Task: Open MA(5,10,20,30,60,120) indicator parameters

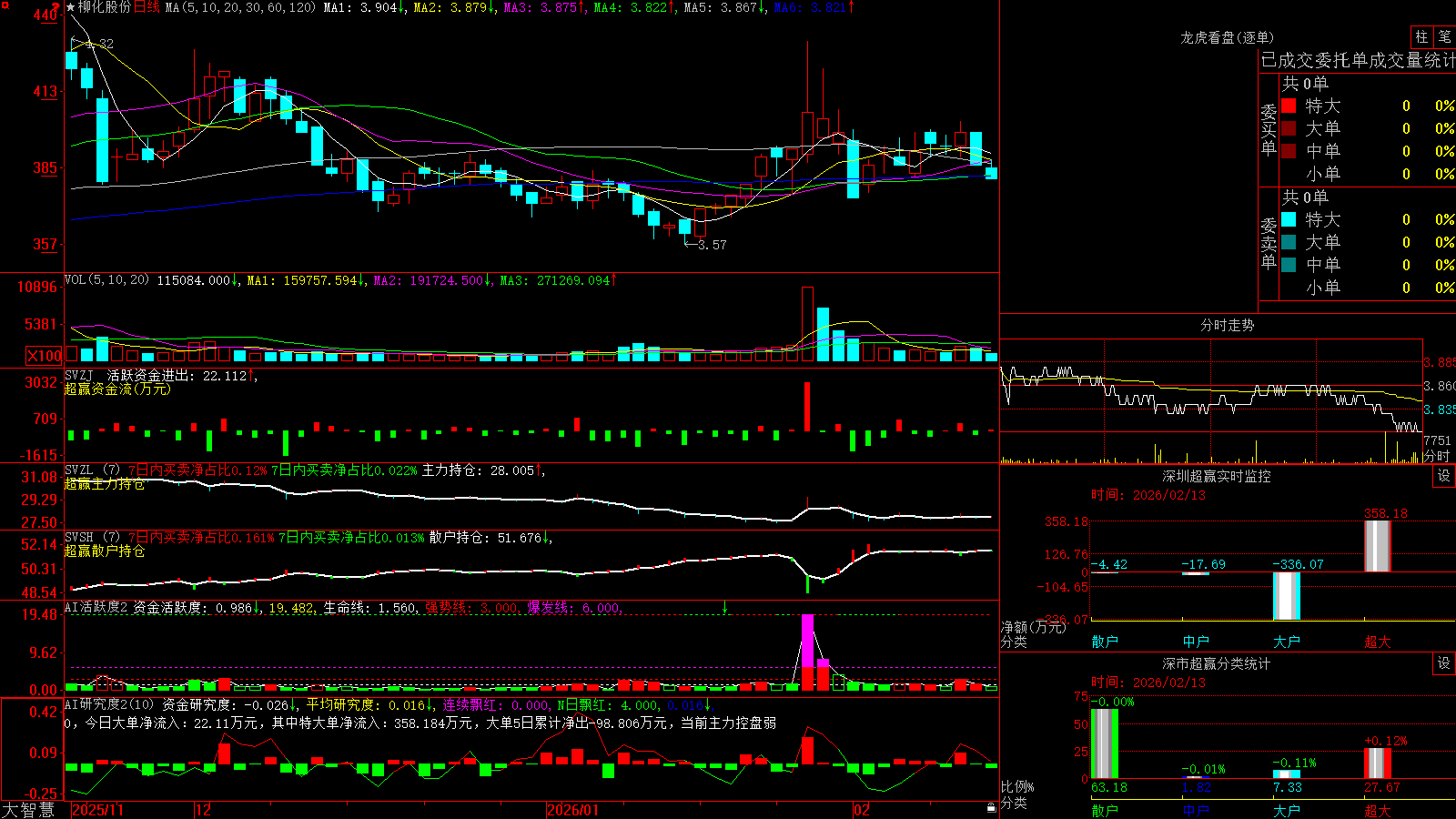Action: [x=240, y=7]
